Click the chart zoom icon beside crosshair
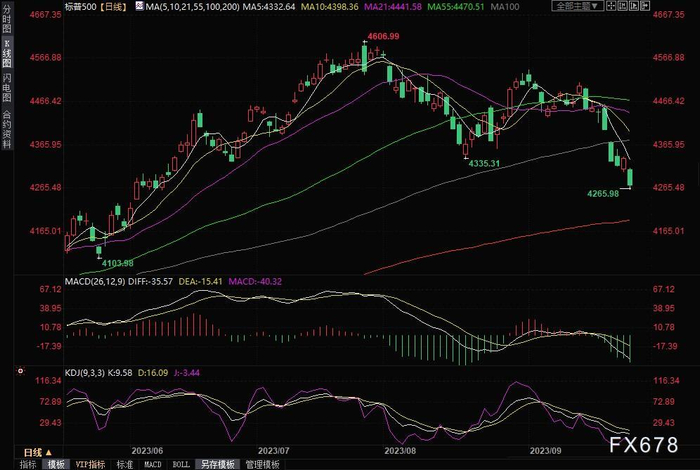 pyautogui.click(x=622, y=6)
